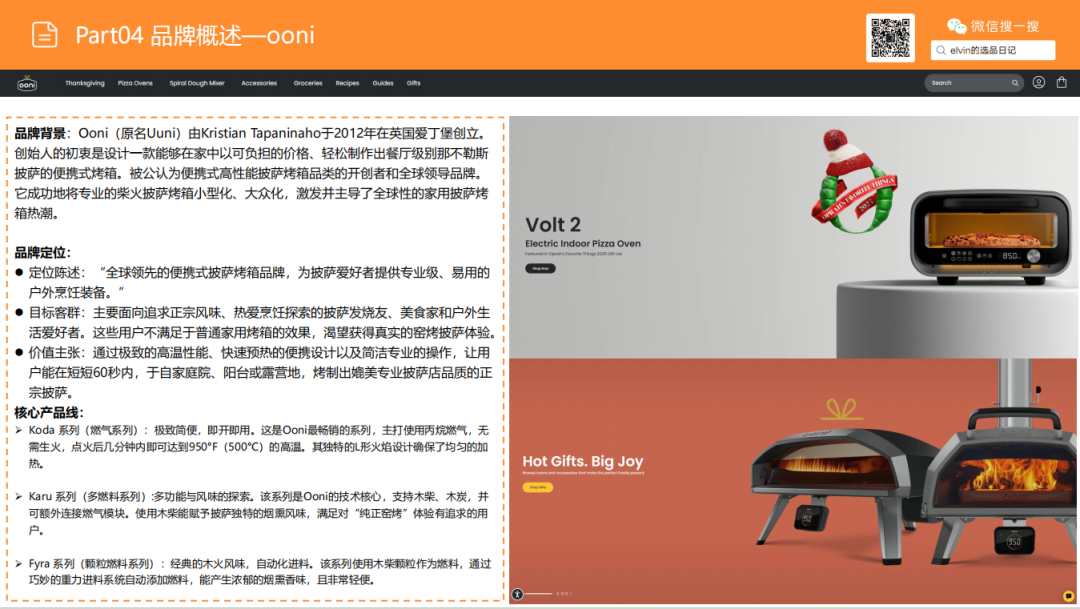Click the carousel progress bar
The image size is (1080, 609).
(x=540, y=594)
